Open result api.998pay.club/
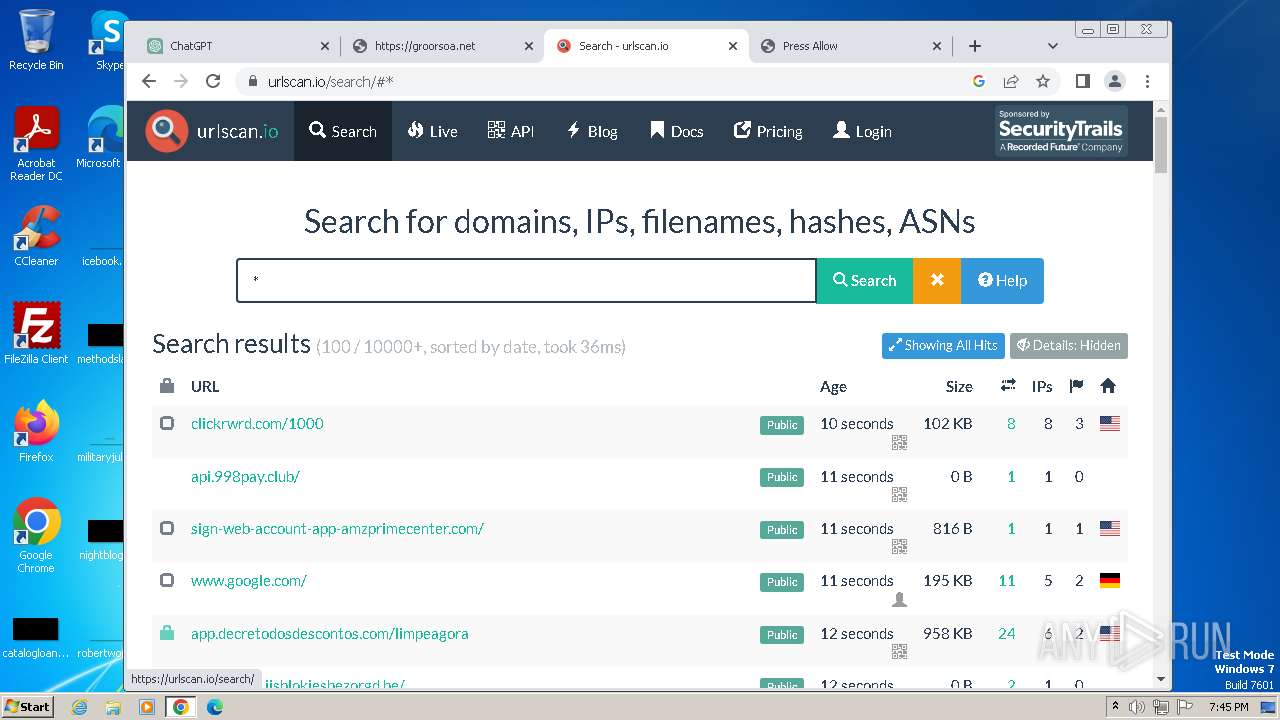Image resolution: width=1280 pixels, height=720 pixels. coord(245,477)
